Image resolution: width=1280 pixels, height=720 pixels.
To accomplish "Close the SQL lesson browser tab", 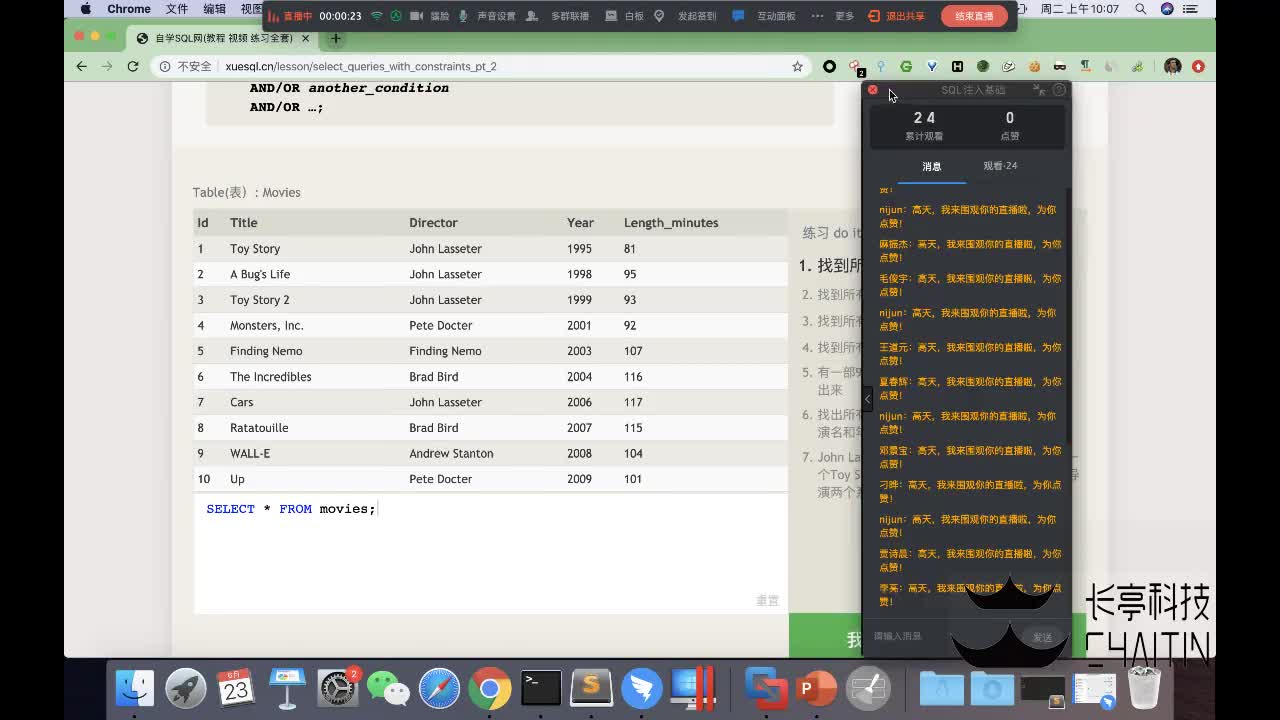I will 305,39.
